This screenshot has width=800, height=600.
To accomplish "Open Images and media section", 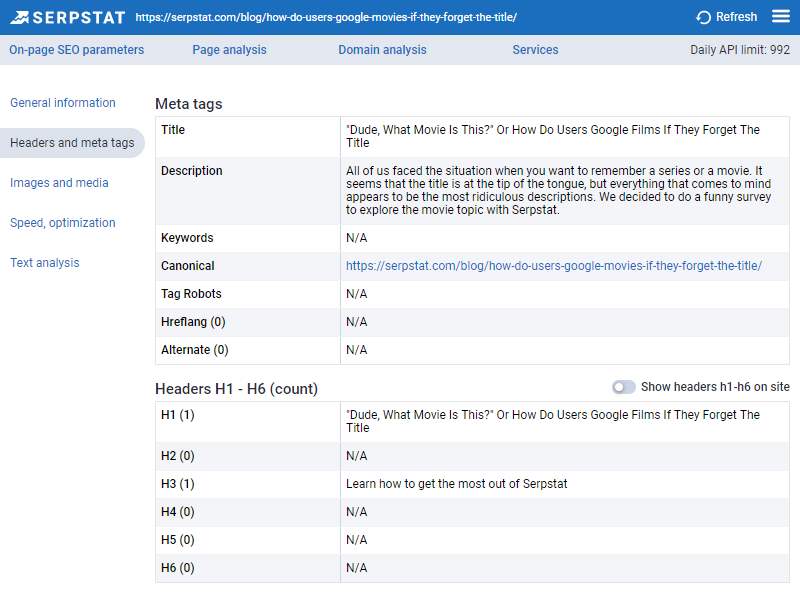I will (59, 183).
